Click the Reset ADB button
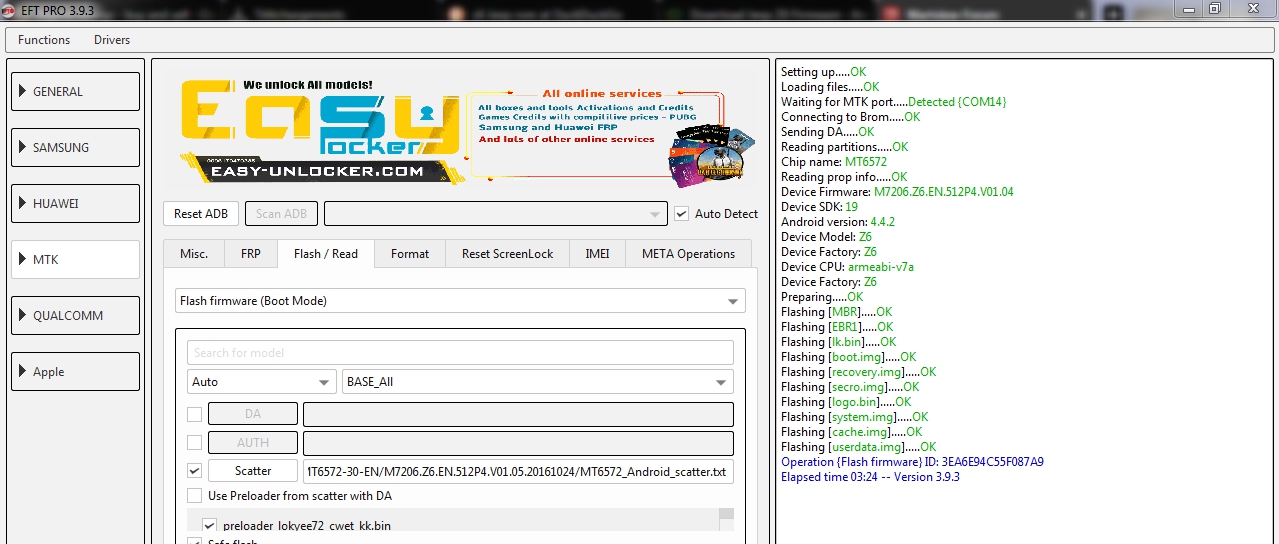Screen dimensions: 1279x544 (201, 214)
